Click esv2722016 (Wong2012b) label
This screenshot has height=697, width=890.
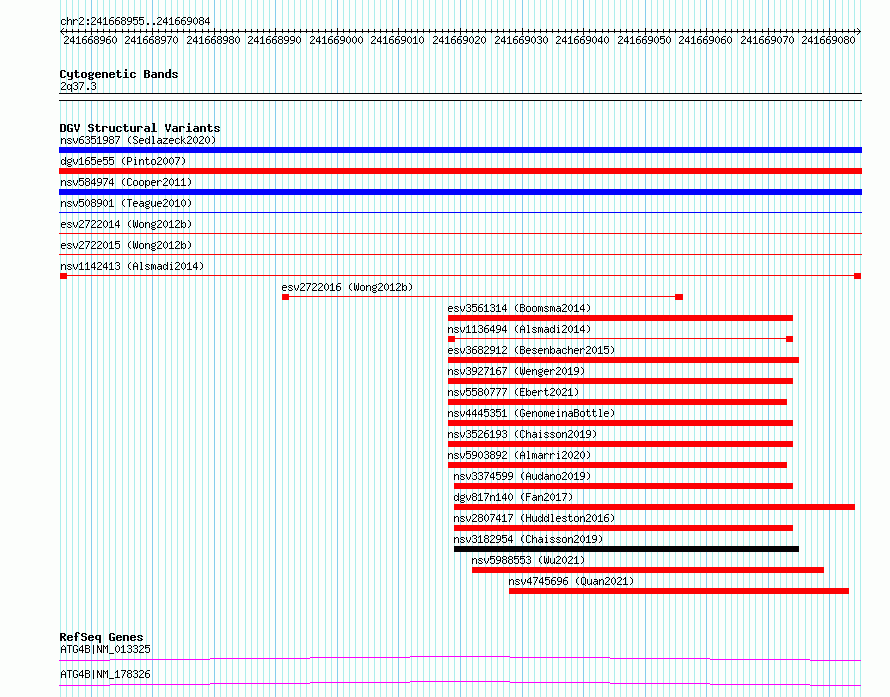click(347, 287)
